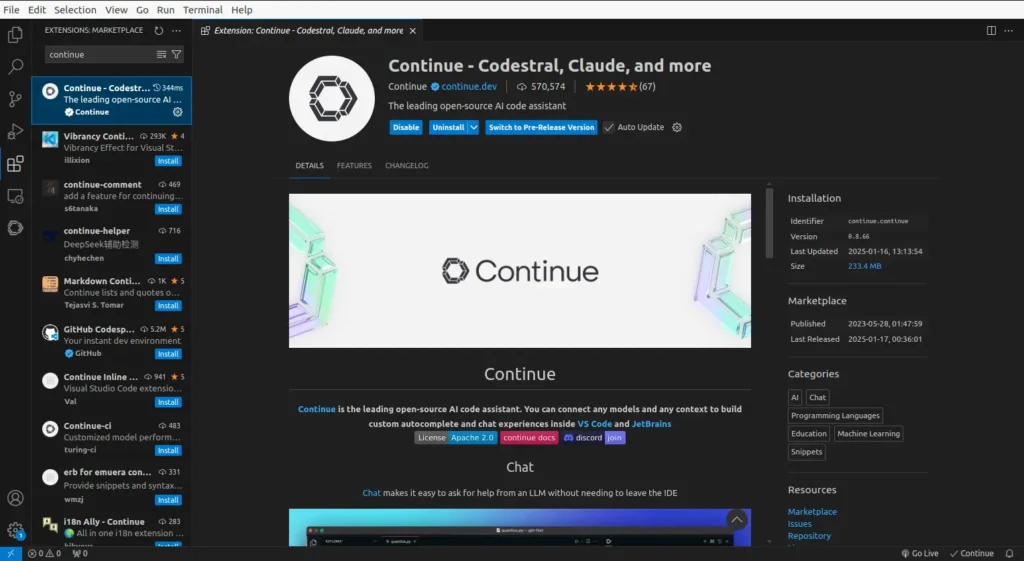Open the Accounts menu icon
Screen dimensions: 1024x561
tap(15, 498)
